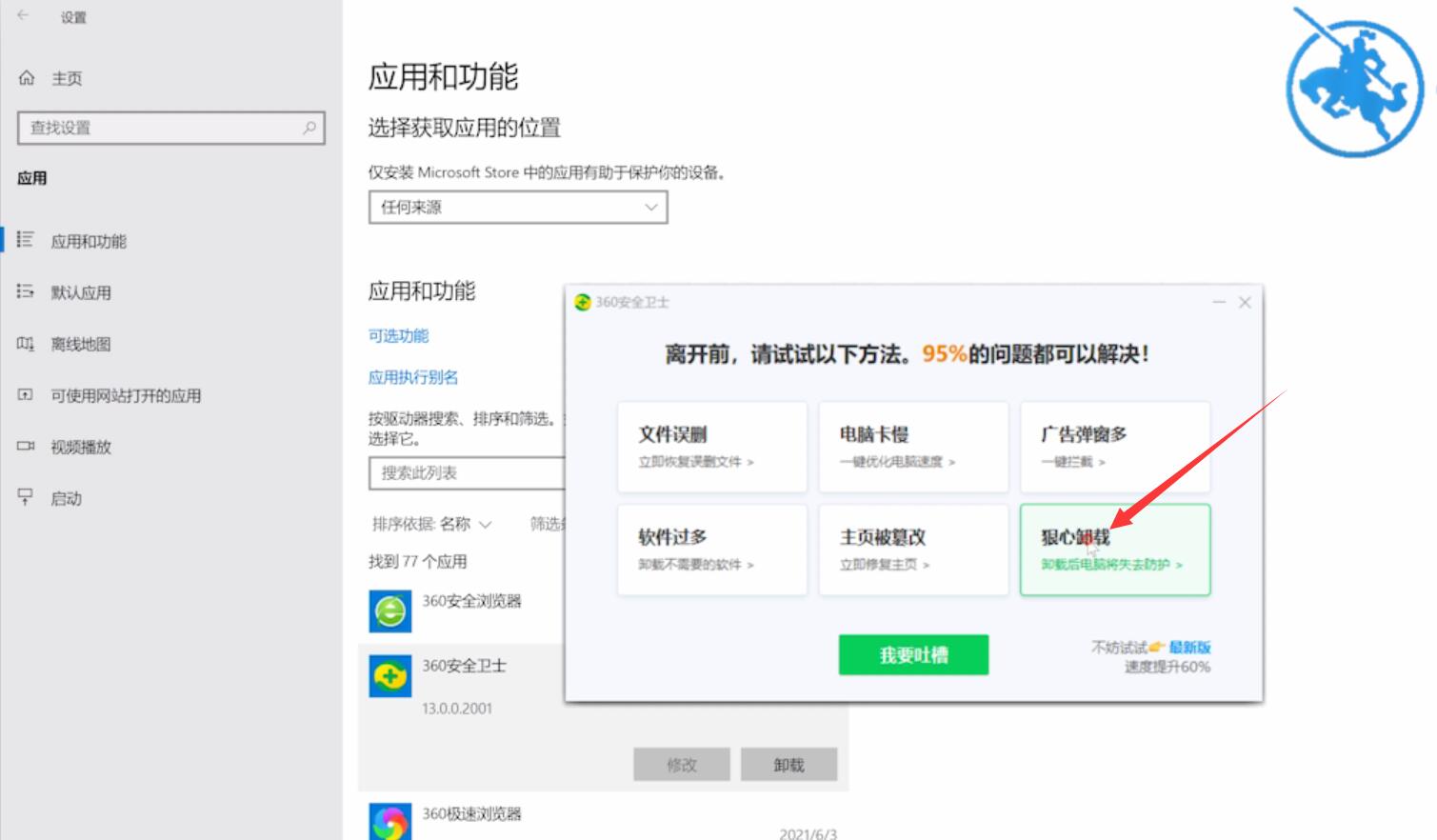Open the 排序依据: 名称 sort dropdown

pos(431,524)
